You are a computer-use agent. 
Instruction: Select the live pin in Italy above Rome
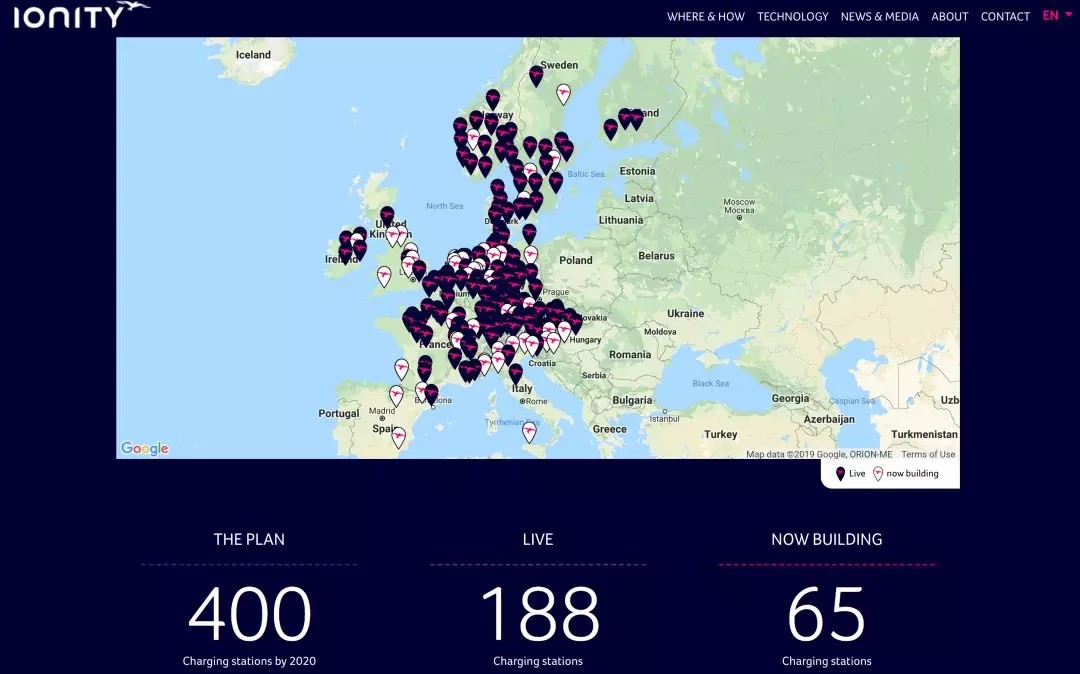tap(515, 374)
